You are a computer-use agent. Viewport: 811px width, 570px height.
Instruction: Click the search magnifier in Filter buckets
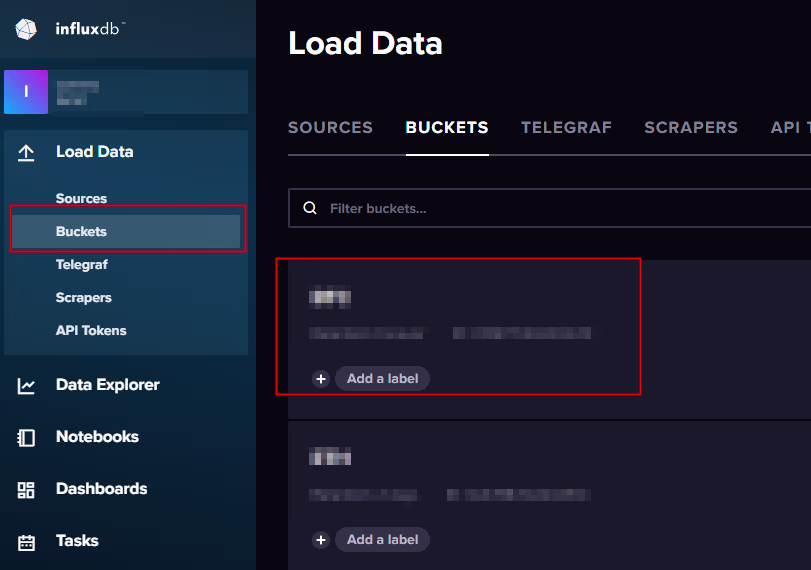coord(310,208)
